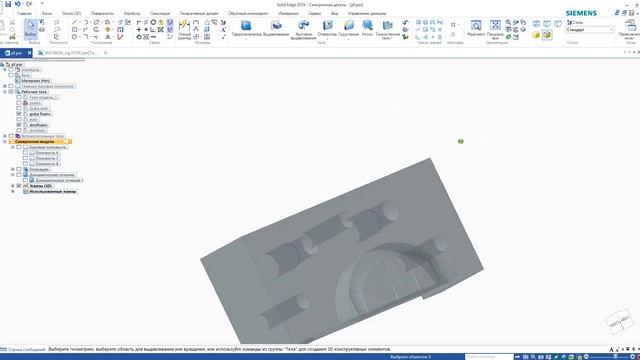Image resolution: width=640 pixels, height=360 pixels.
Task: Click the Save icon in quick access toolbar
Action: click(8, 4)
